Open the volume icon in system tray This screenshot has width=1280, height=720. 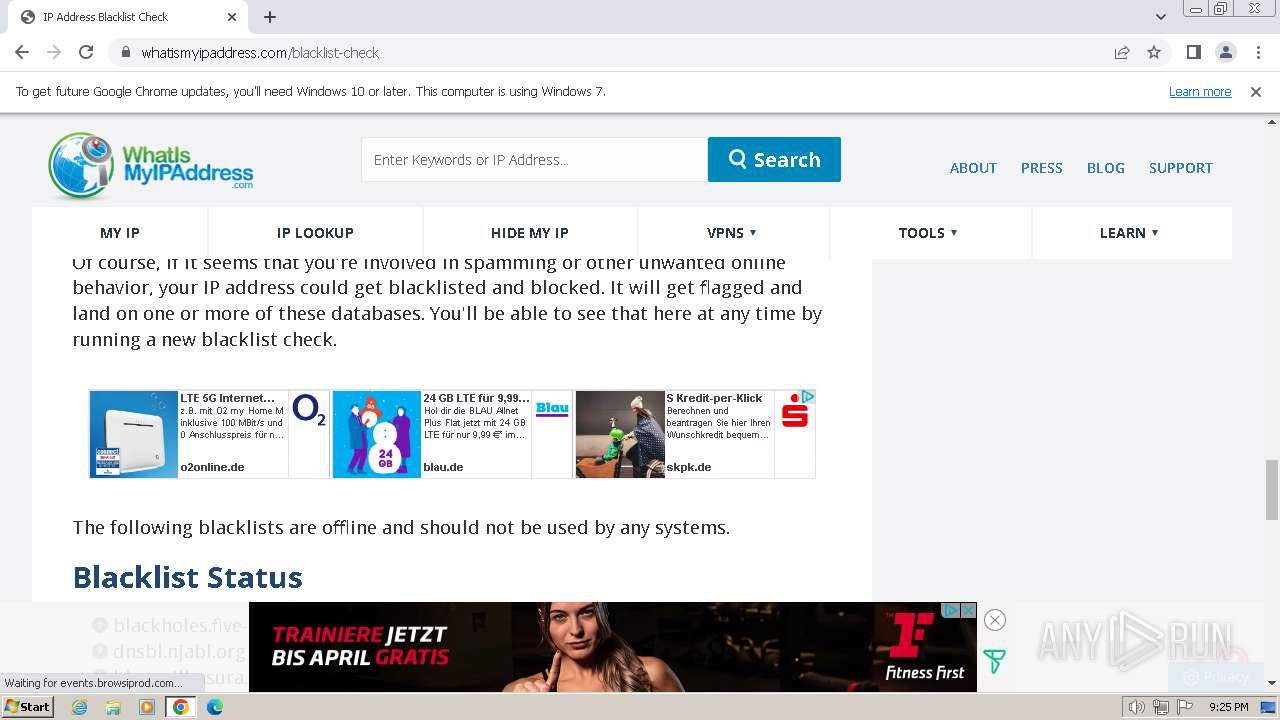pos(1137,707)
